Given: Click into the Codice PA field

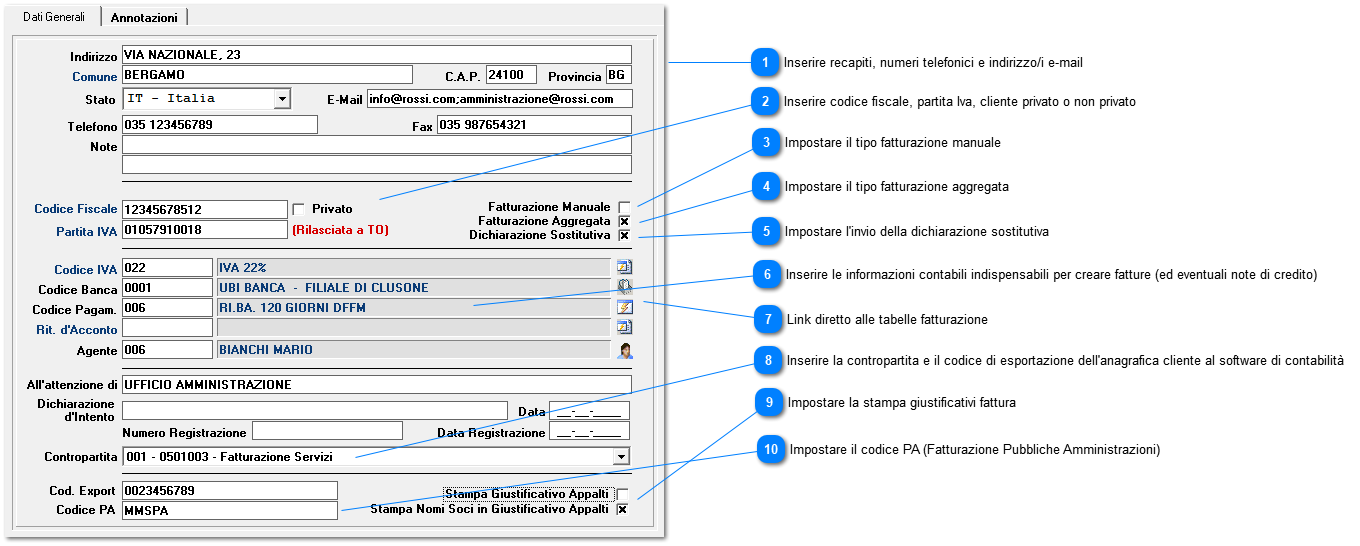Looking at the screenshot, I should 230,510.
